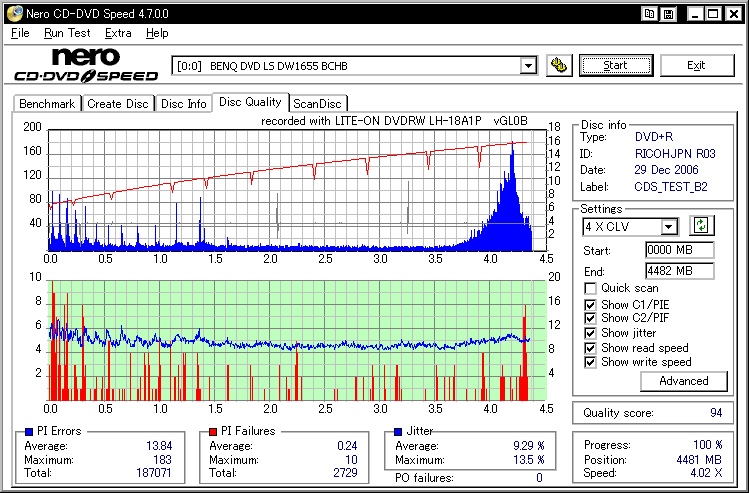Image resolution: width=749 pixels, height=493 pixels.
Task: Open the Extra menu
Action: [118, 33]
